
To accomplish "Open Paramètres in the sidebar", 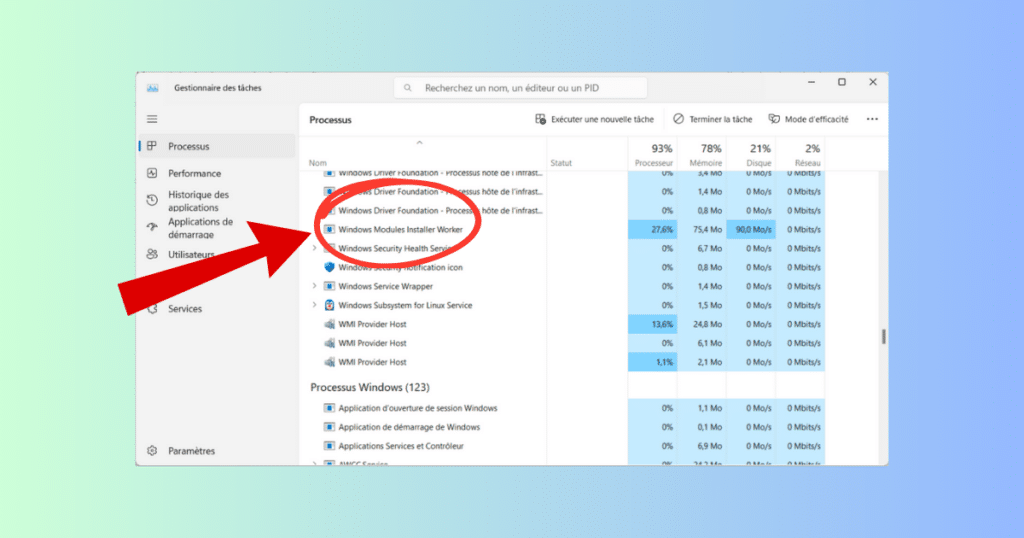I will pyautogui.click(x=217, y=451).
